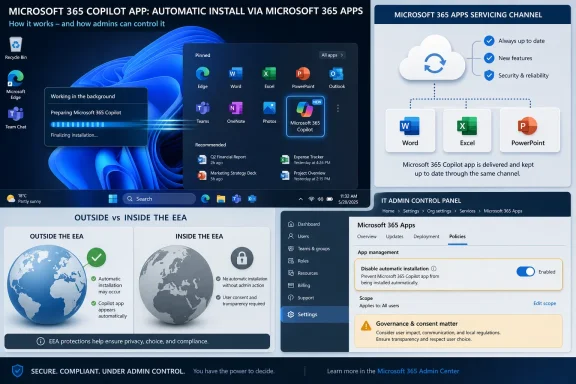The width and height of the screenshot is (576, 384).
Task: Click the info icon beside Disable automatic installation
Action: (434, 269)
